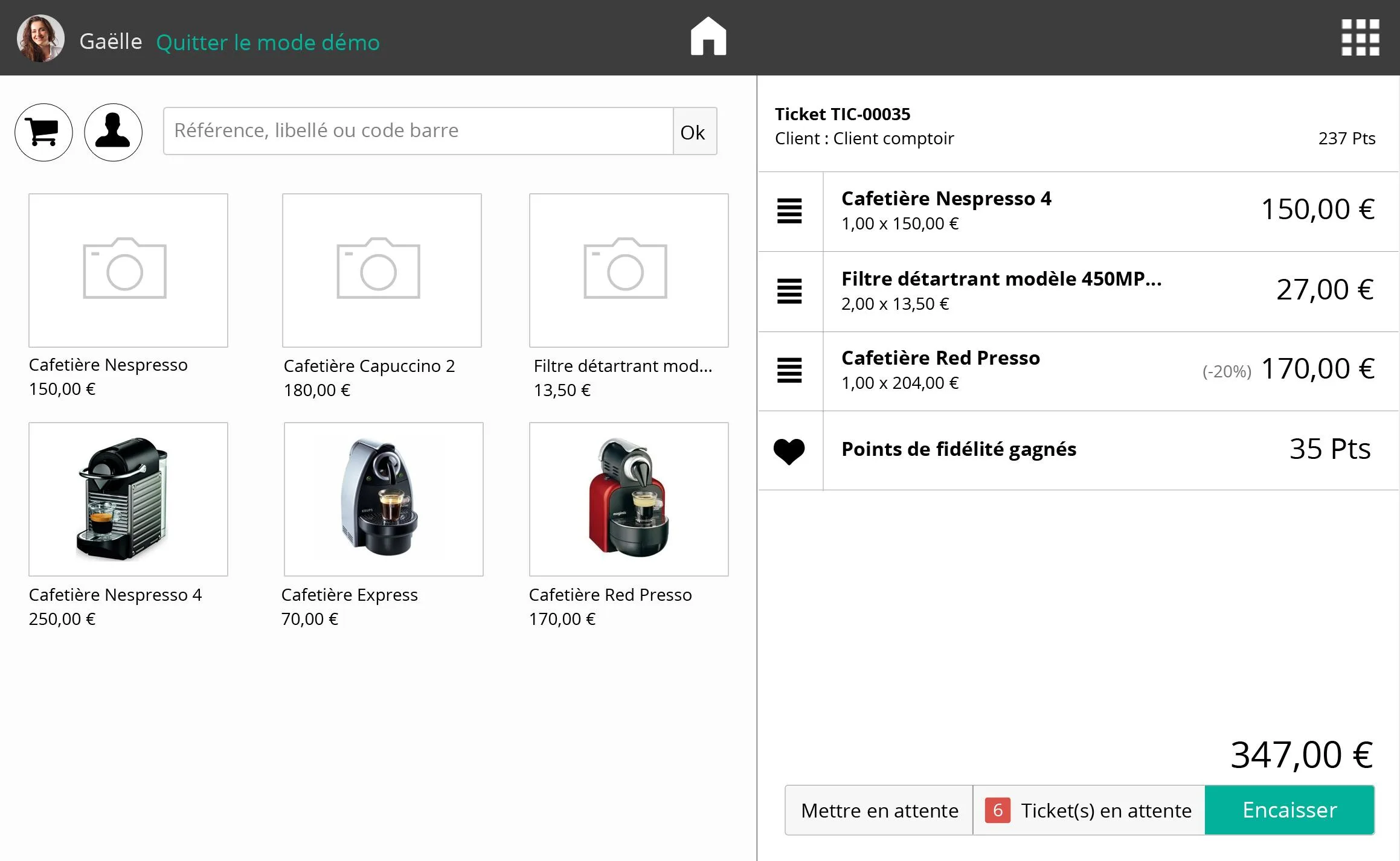
Task: Open the apps grid menu icon
Action: pos(1360,37)
